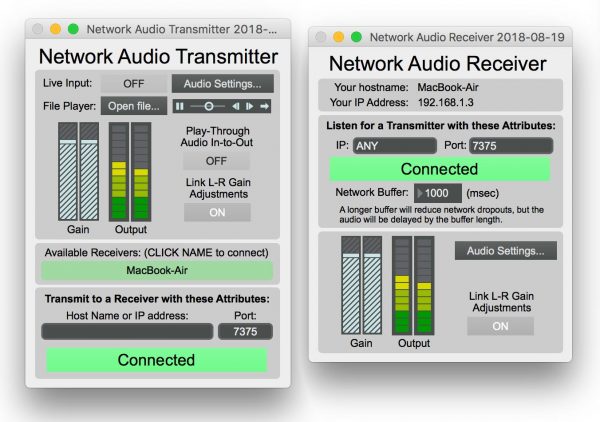Toggle Transmitter Link L-R Gain Adjustments ON button
600x422 pixels.
pos(217,212)
